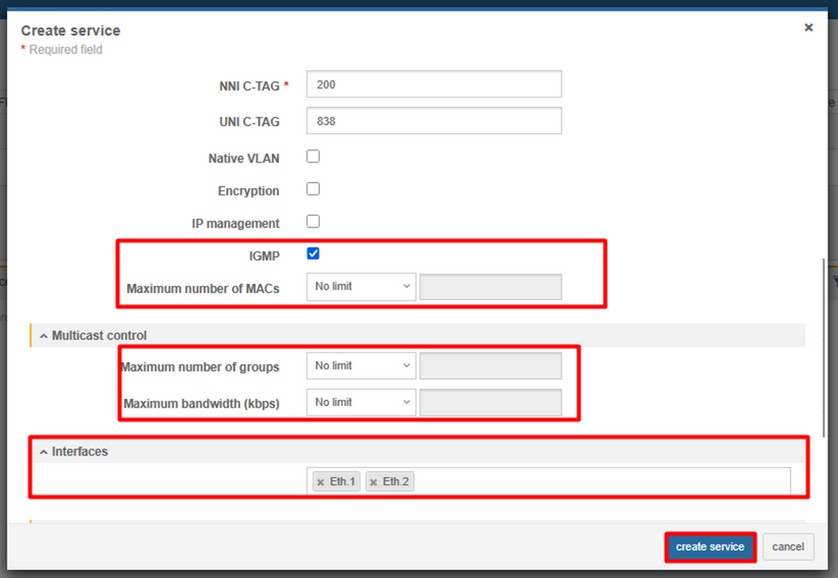Click the create service button

point(710,547)
